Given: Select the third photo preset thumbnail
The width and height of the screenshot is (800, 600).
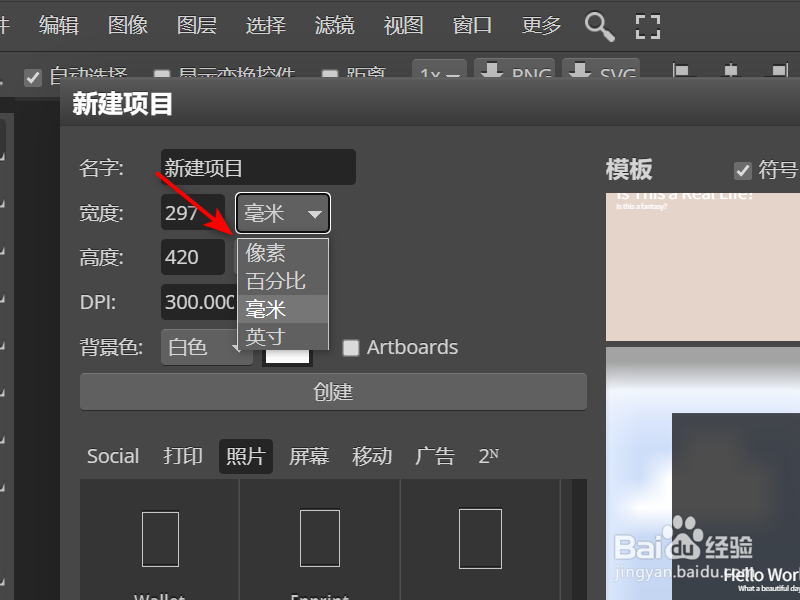Looking at the screenshot, I should point(480,539).
